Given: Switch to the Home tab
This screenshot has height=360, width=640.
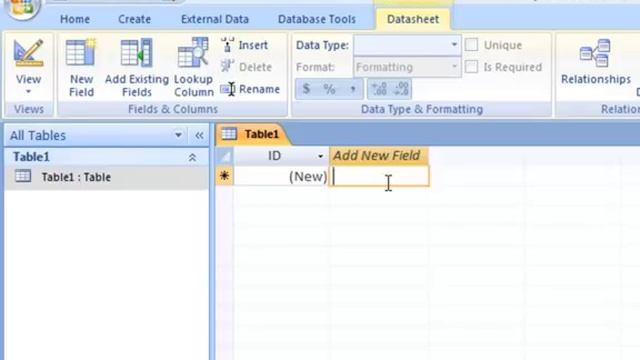Looking at the screenshot, I should 75,19.
